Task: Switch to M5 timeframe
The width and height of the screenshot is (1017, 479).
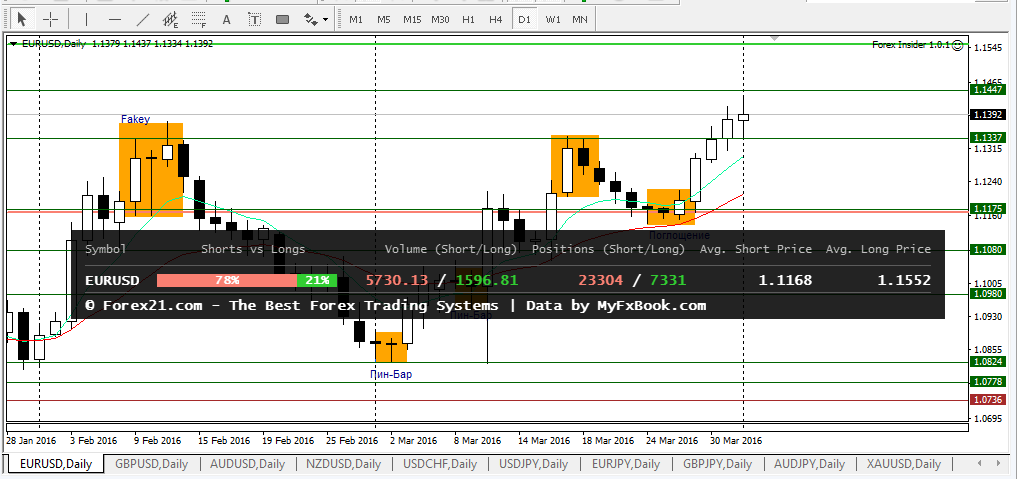Action: 384,19
